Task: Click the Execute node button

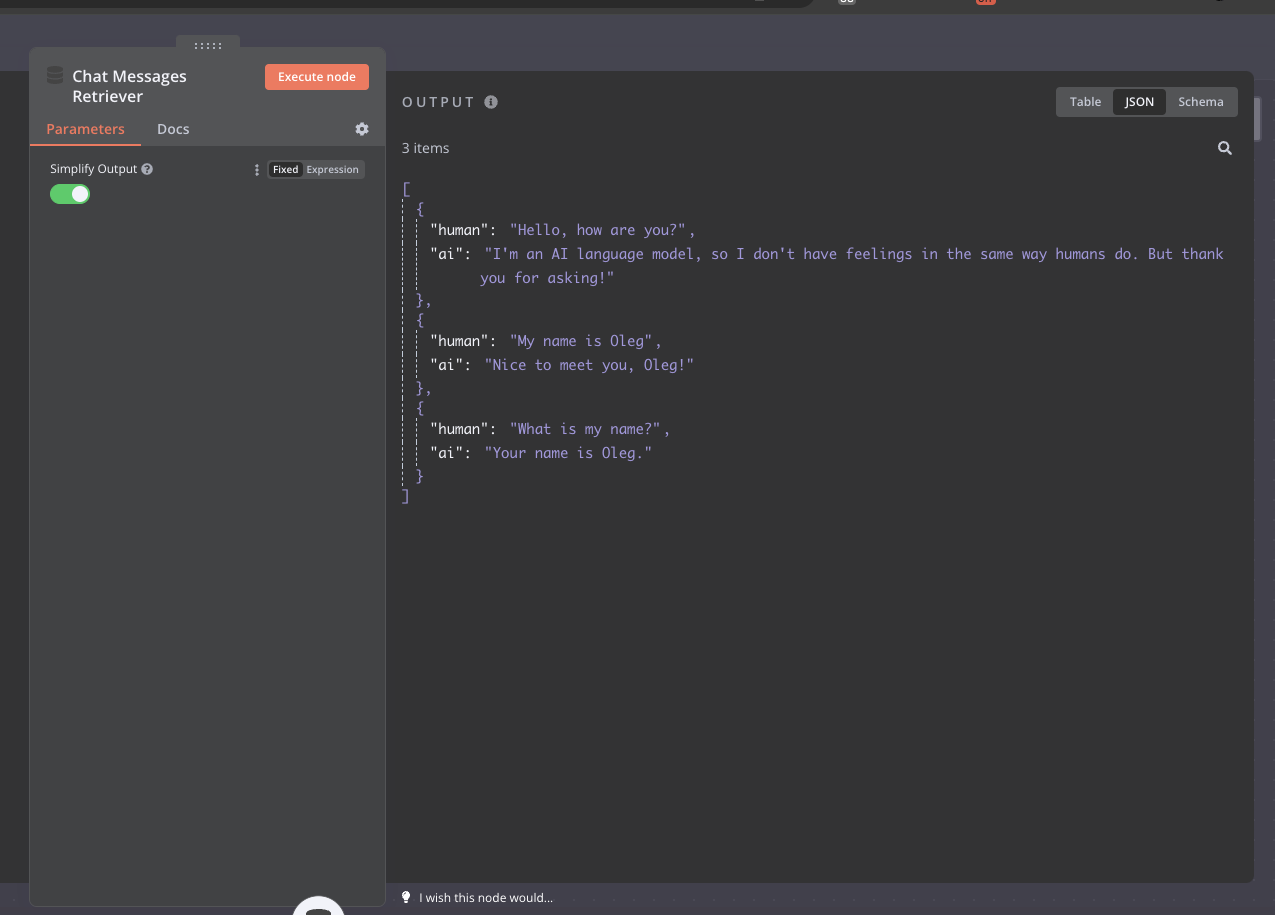Action: pos(317,77)
